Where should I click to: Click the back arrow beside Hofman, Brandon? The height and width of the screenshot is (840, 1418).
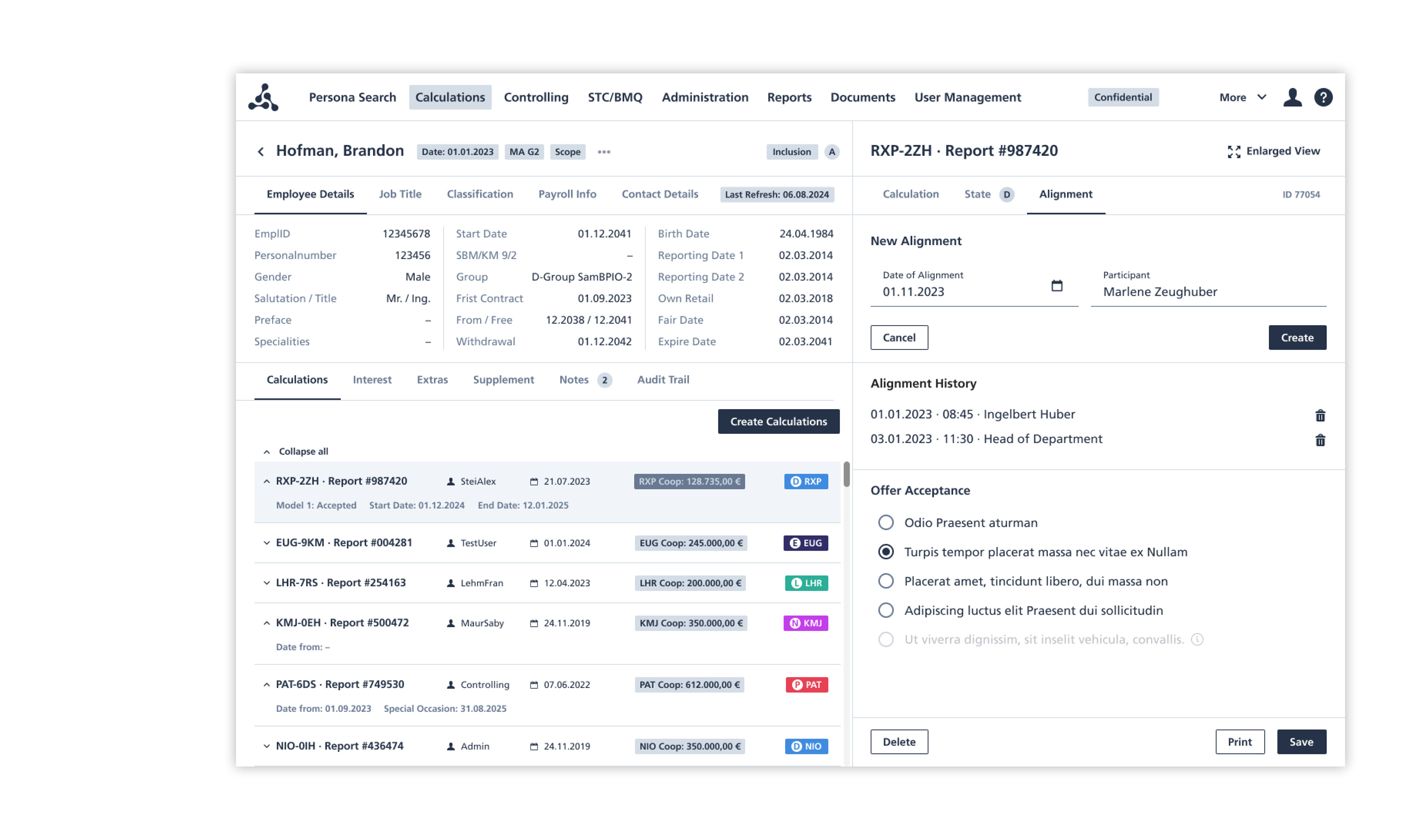[x=260, y=152]
